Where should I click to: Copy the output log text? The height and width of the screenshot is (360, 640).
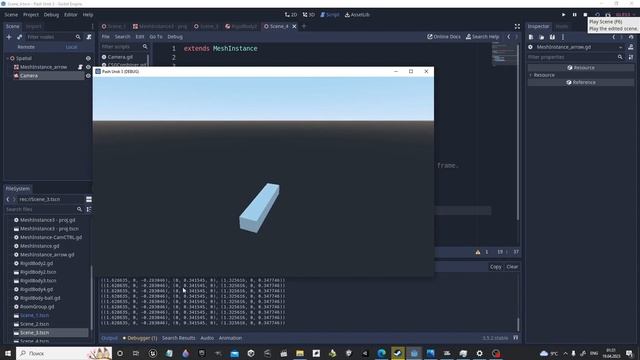pos(496,267)
